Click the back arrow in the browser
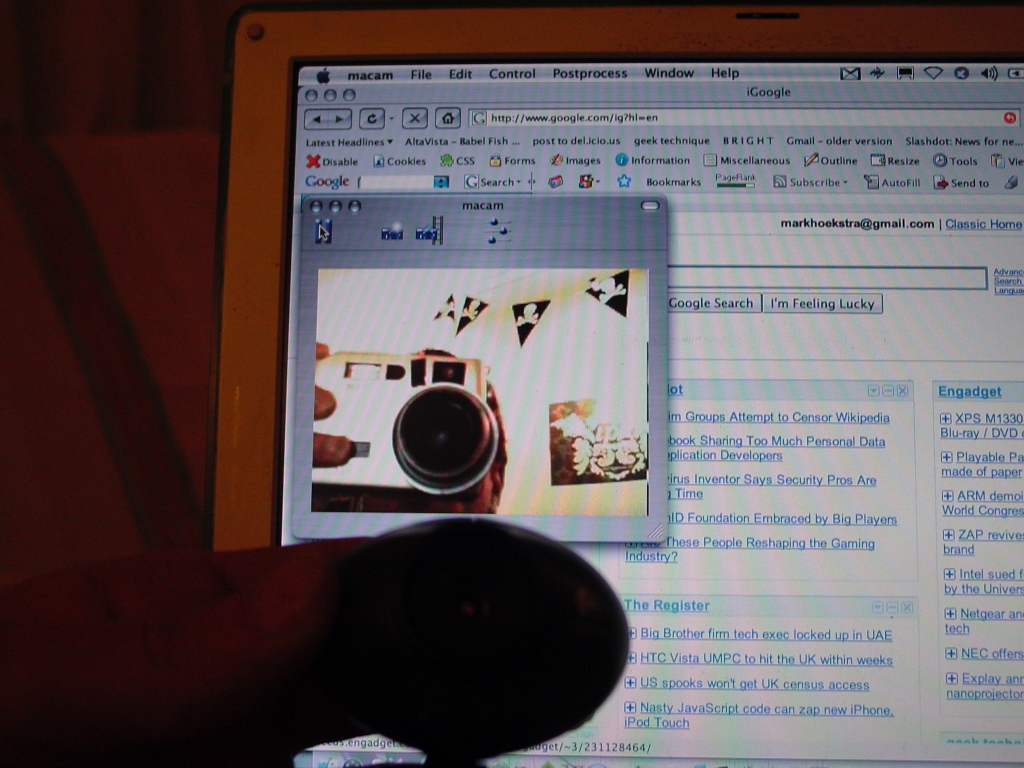The image size is (1024, 768). (x=317, y=119)
